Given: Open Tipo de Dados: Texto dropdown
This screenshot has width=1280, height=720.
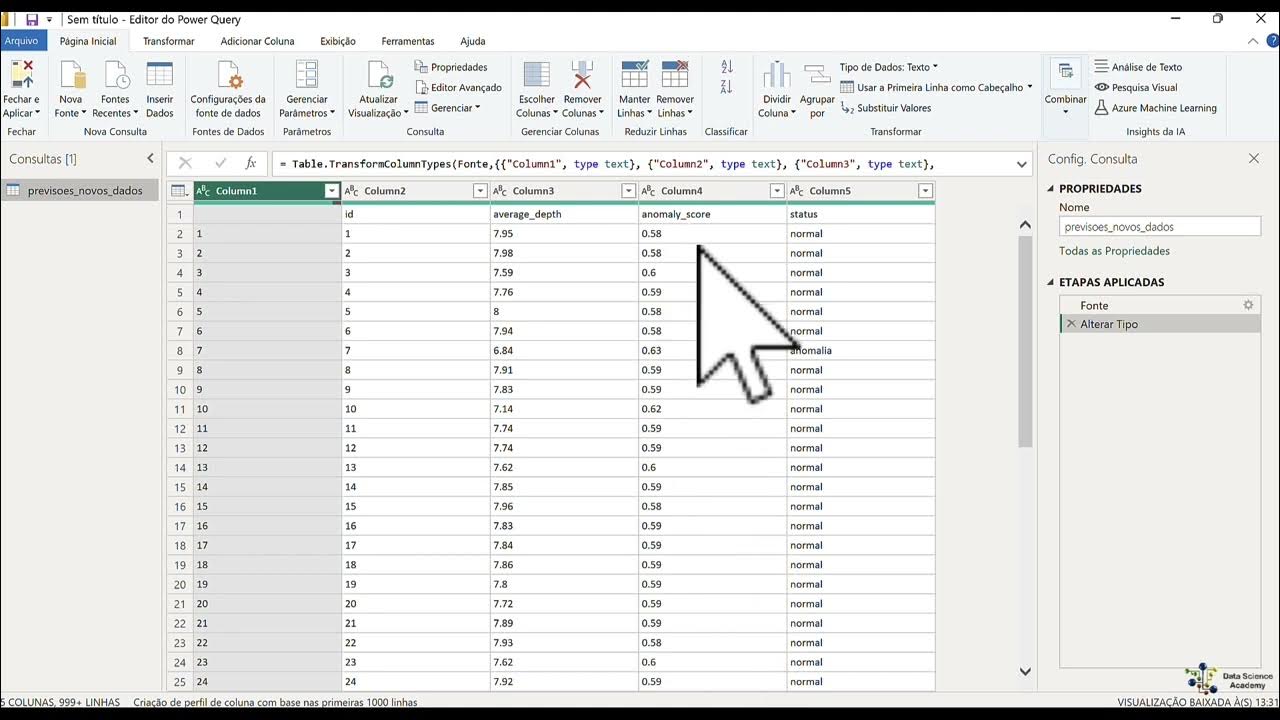Looking at the screenshot, I should click(889, 67).
